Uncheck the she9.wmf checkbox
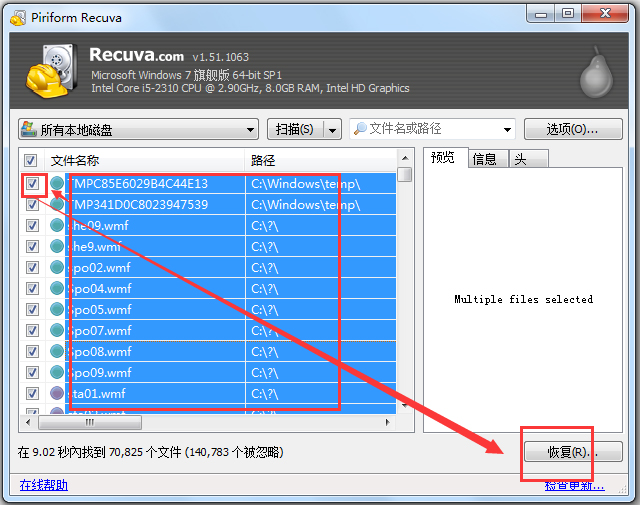The image size is (640, 505). pyautogui.click(x=32, y=247)
